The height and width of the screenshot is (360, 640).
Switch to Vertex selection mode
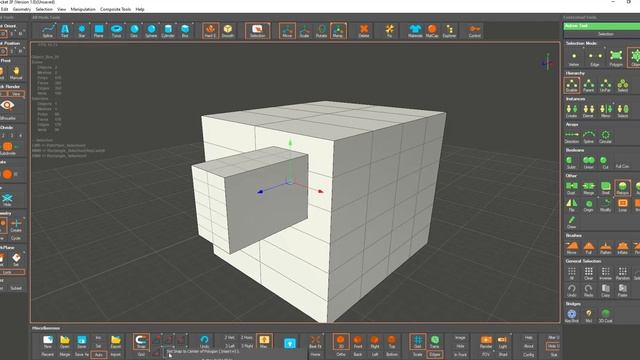point(574,58)
